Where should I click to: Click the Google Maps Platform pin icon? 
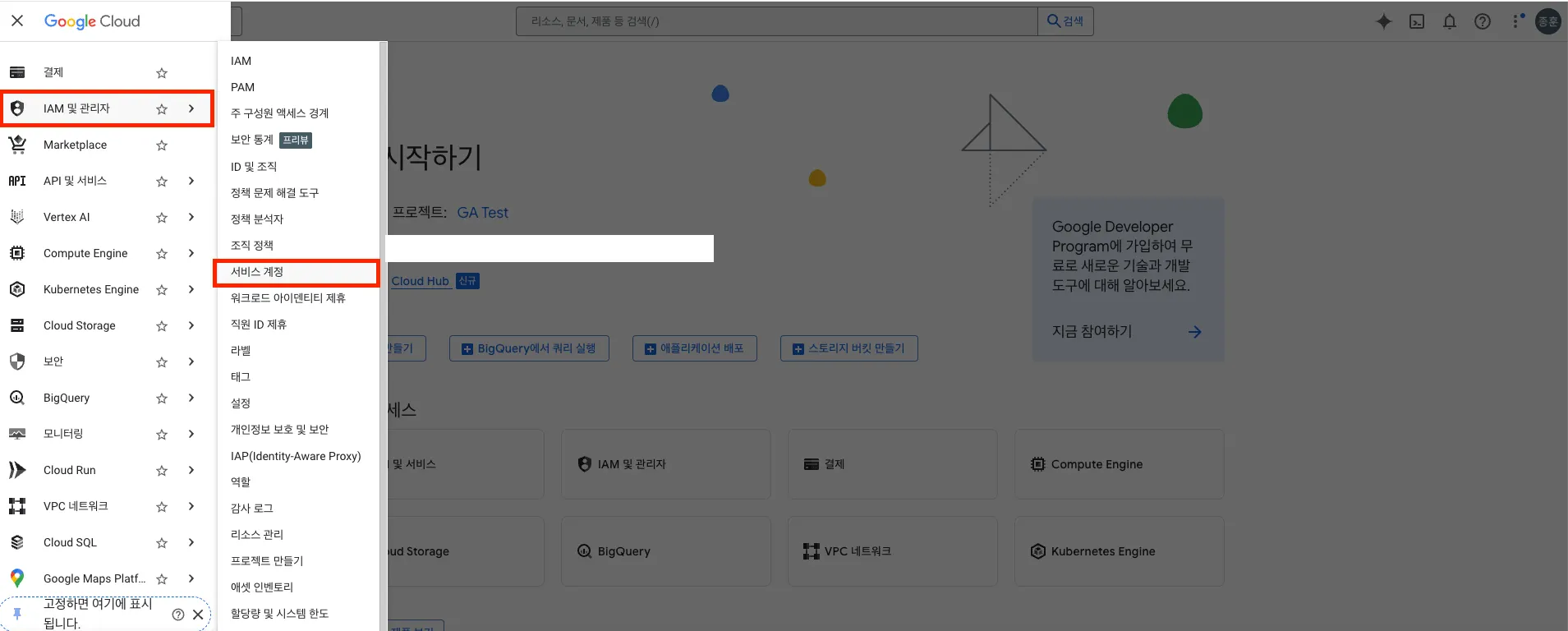[x=17, y=578]
